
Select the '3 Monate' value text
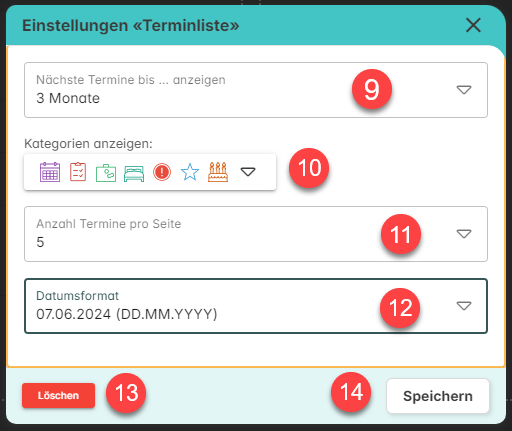[68, 98]
